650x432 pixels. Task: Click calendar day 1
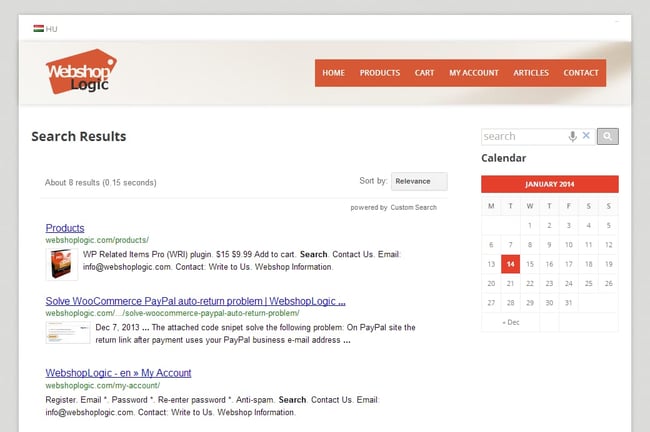tap(530, 226)
